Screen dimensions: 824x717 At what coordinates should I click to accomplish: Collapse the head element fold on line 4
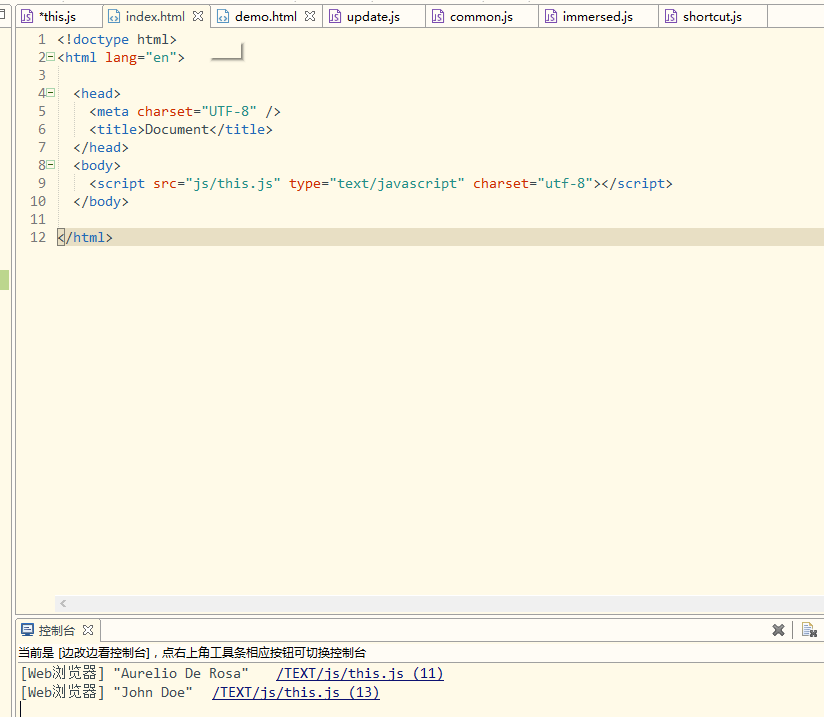coord(50,93)
